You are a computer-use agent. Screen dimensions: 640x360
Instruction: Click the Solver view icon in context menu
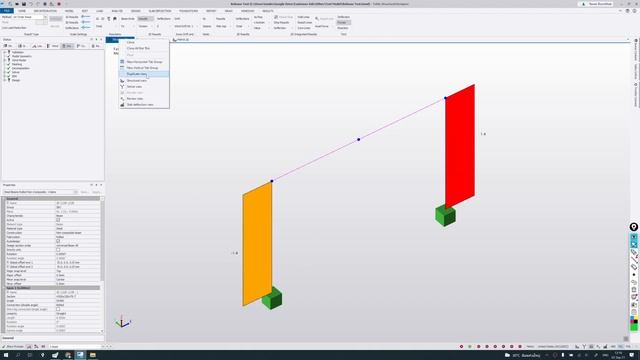coord(122,87)
